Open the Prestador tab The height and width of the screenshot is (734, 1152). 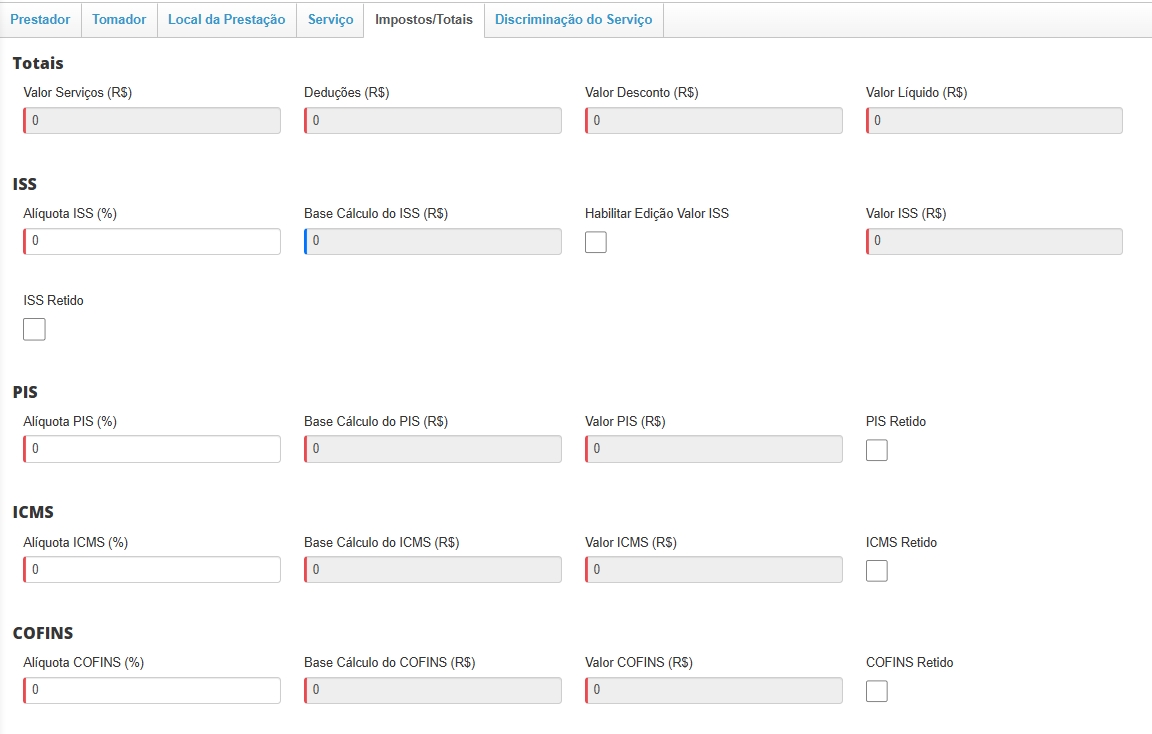point(40,20)
